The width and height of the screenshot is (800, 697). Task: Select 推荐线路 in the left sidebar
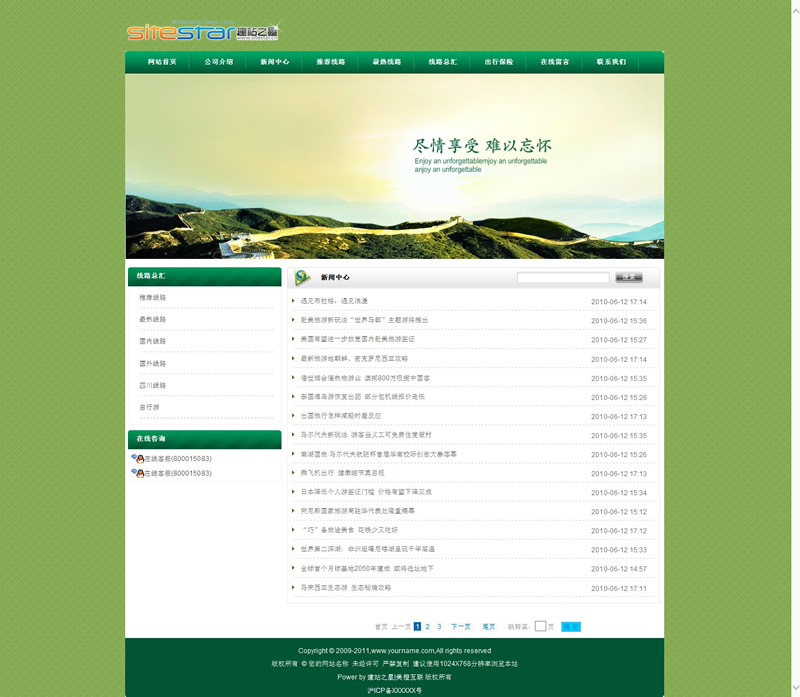coord(153,298)
